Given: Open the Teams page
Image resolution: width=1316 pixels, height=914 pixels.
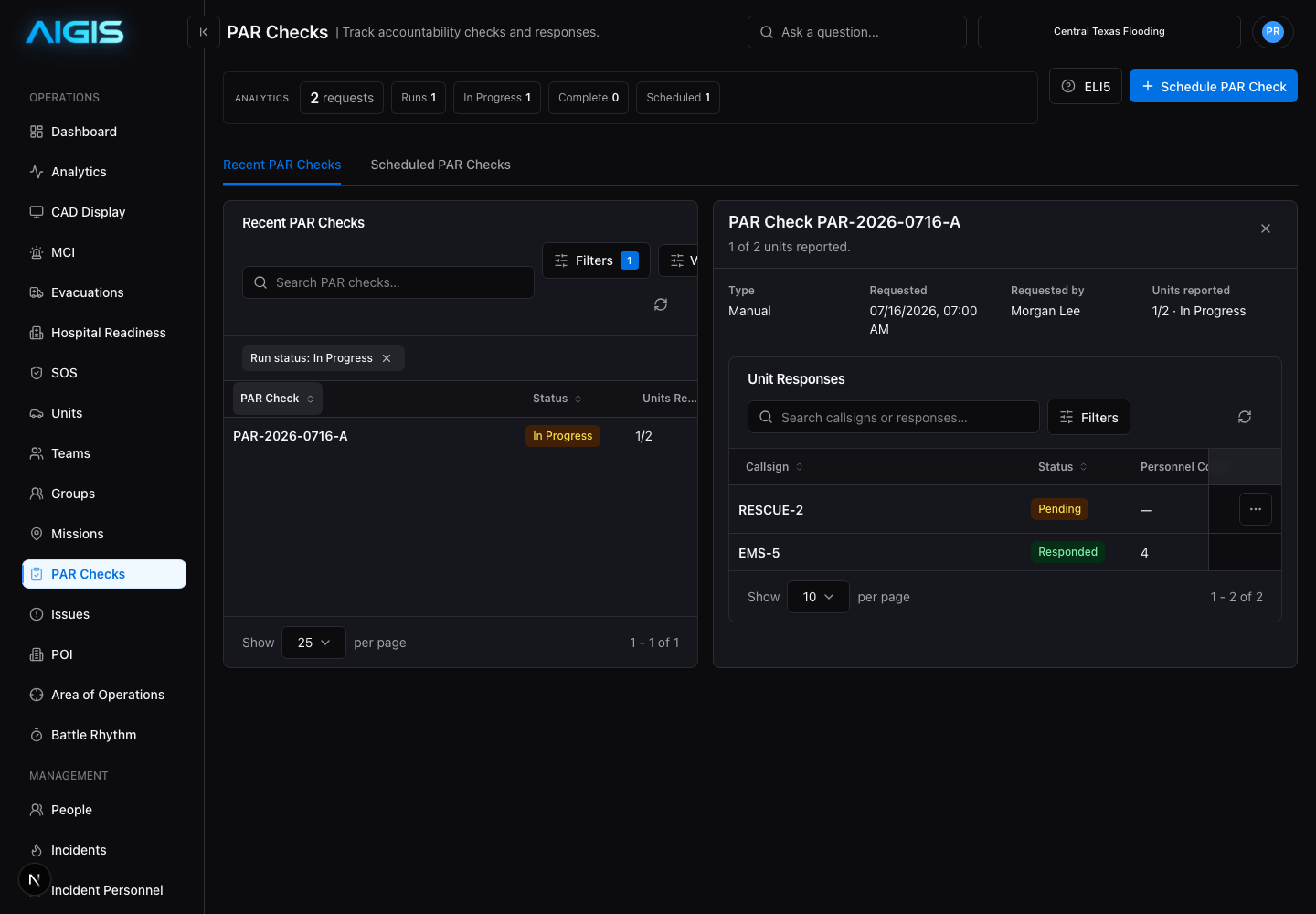Looking at the screenshot, I should [104, 453].
